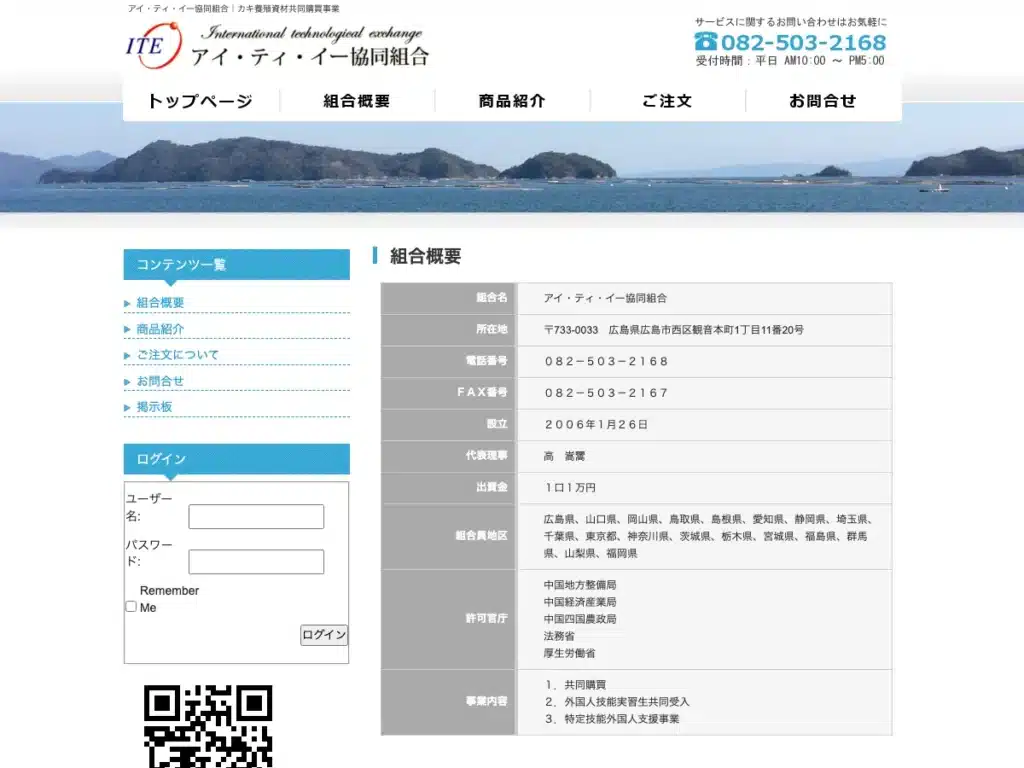Click the 事業内容 table header cell

(449, 701)
